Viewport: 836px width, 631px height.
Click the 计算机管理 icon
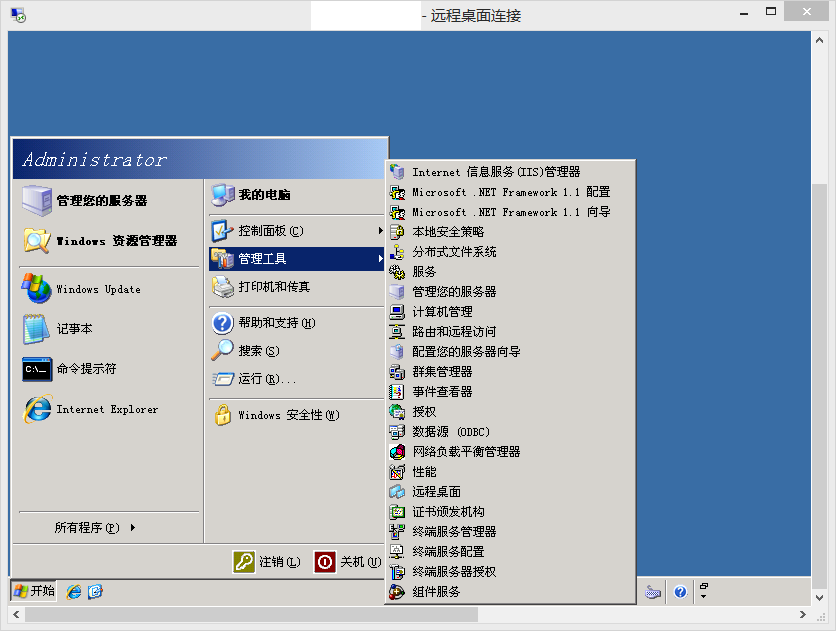pos(397,312)
